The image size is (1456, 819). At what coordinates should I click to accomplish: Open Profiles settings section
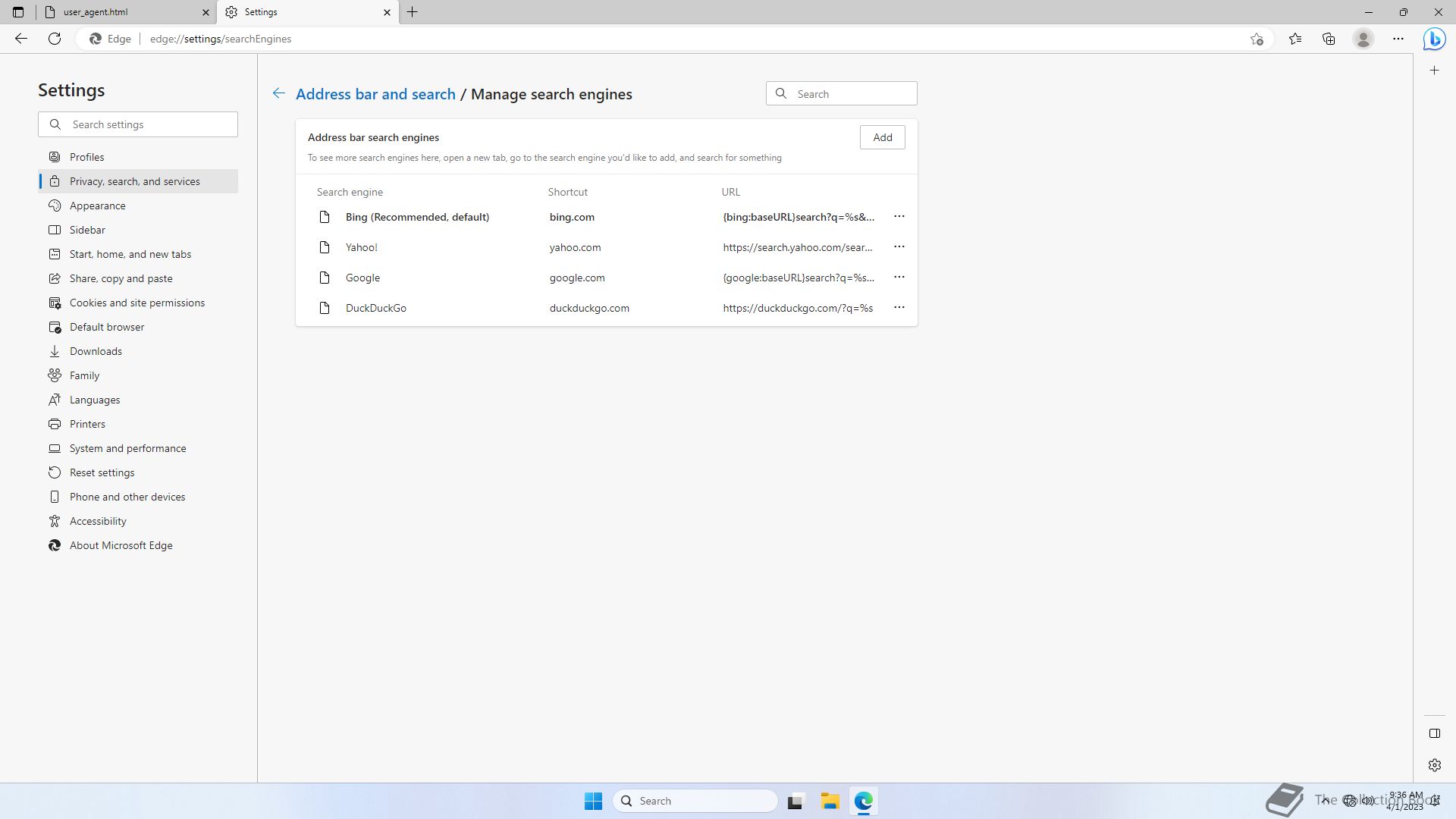click(x=138, y=157)
